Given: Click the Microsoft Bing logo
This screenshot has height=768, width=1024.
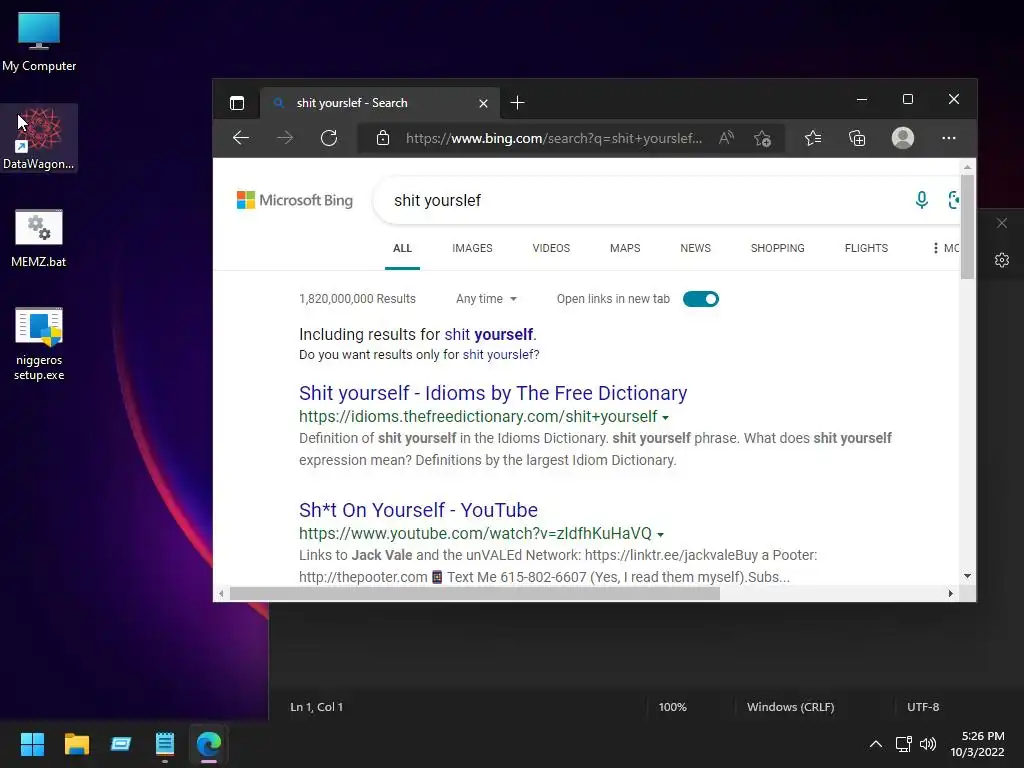Looking at the screenshot, I should tap(295, 200).
